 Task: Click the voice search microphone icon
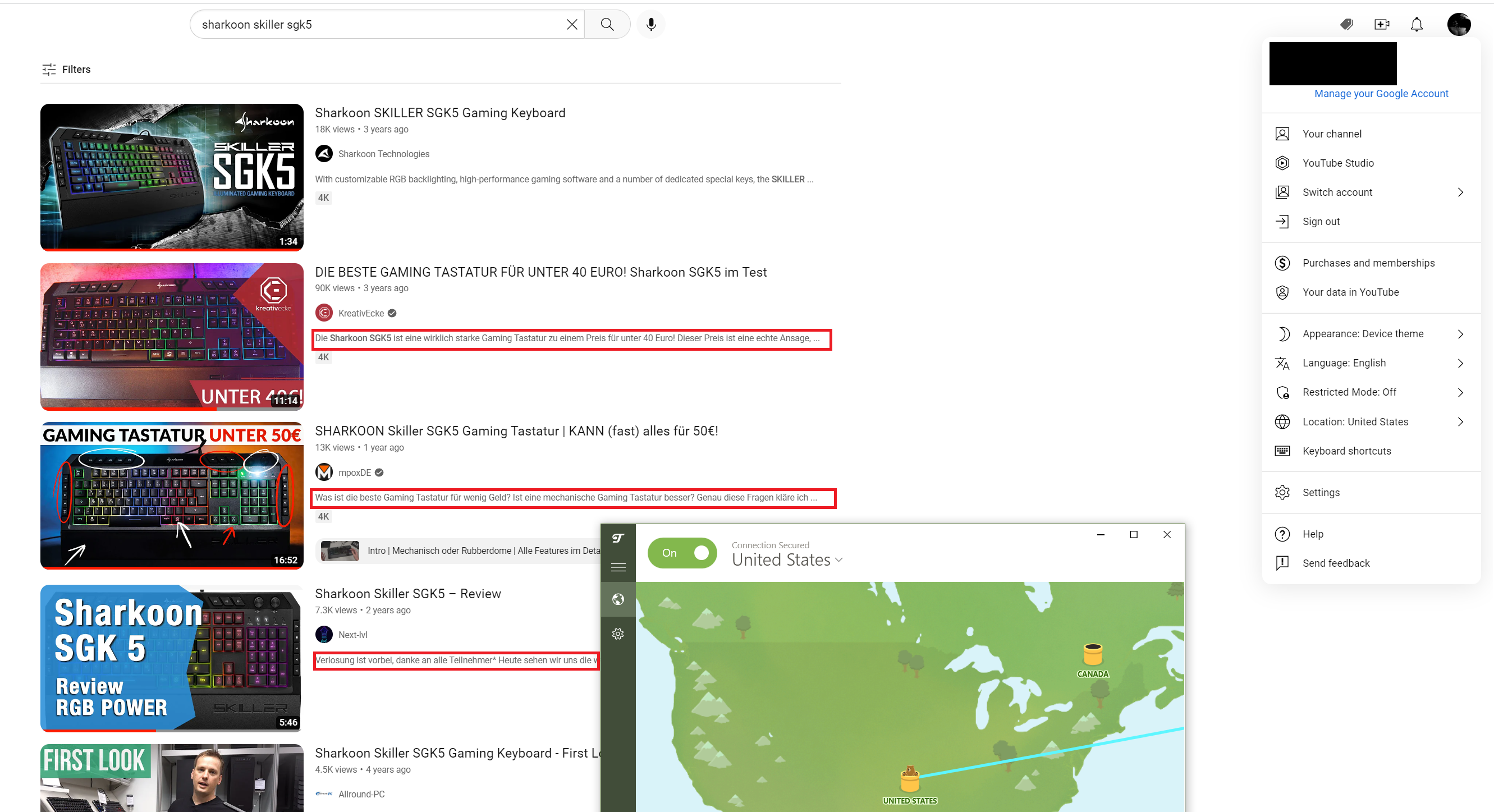coord(650,24)
